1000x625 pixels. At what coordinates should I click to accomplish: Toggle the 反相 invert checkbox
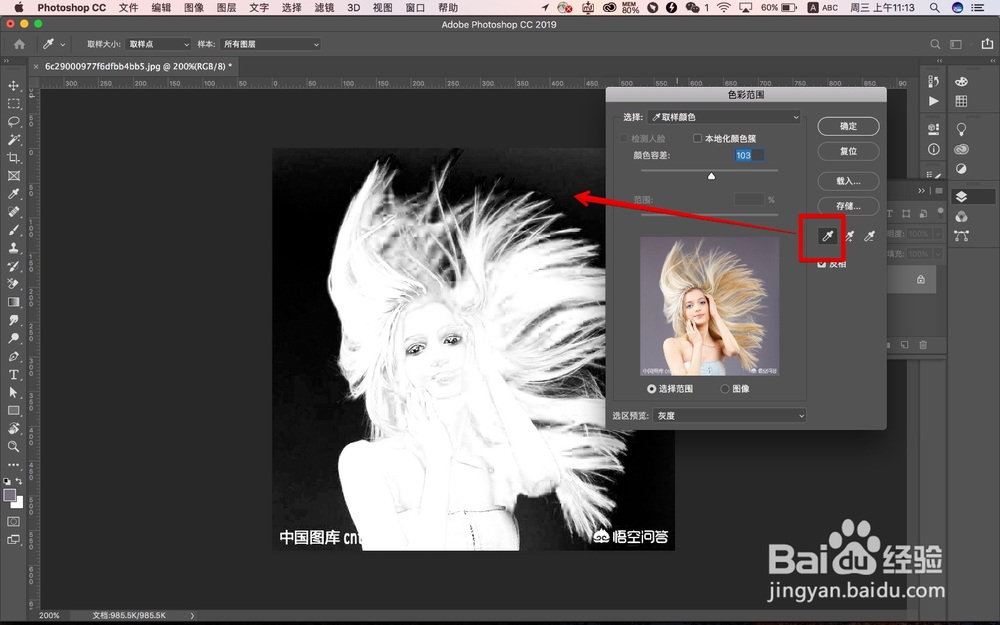click(821, 263)
